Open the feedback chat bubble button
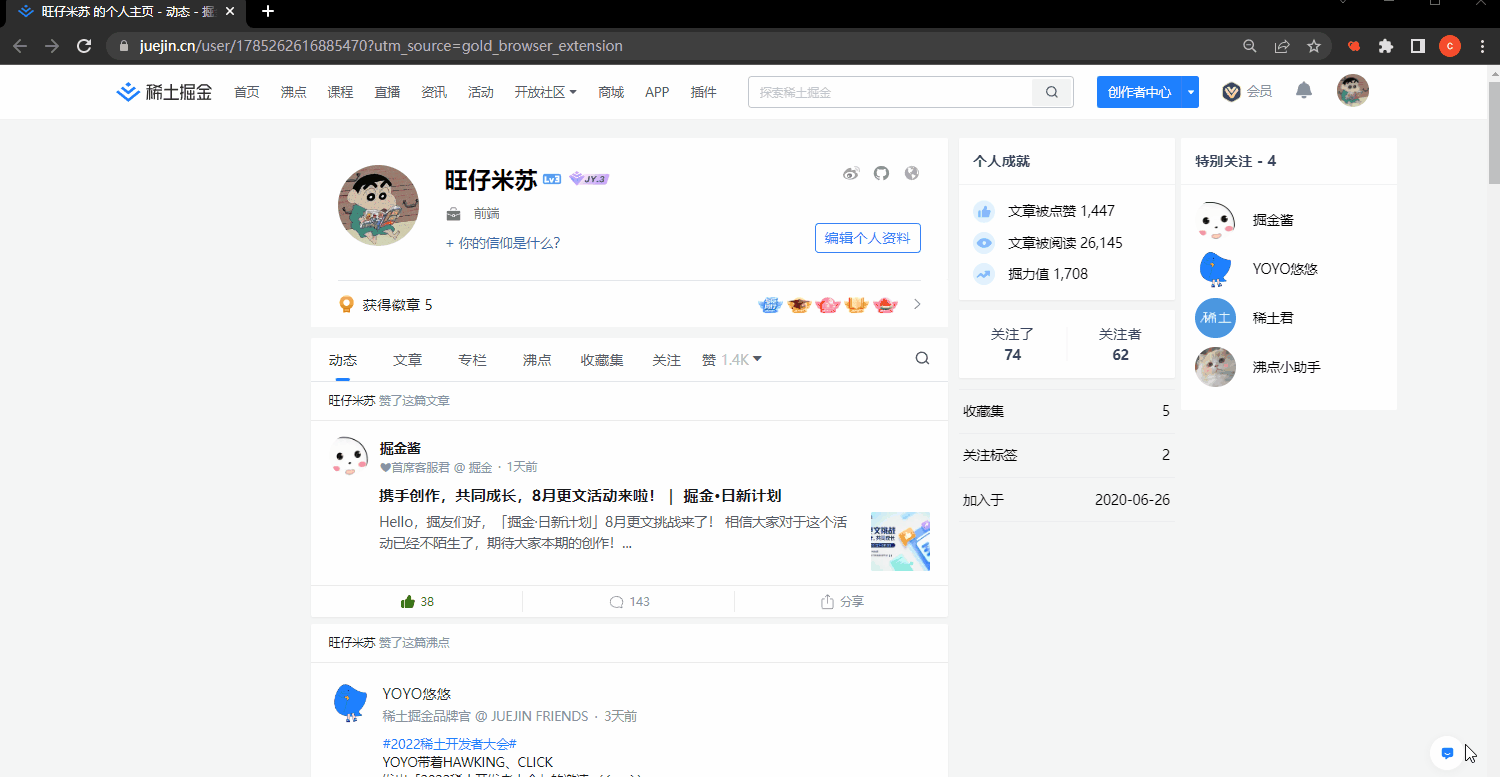Image resolution: width=1500 pixels, height=777 pixels. click(1447, 753)
